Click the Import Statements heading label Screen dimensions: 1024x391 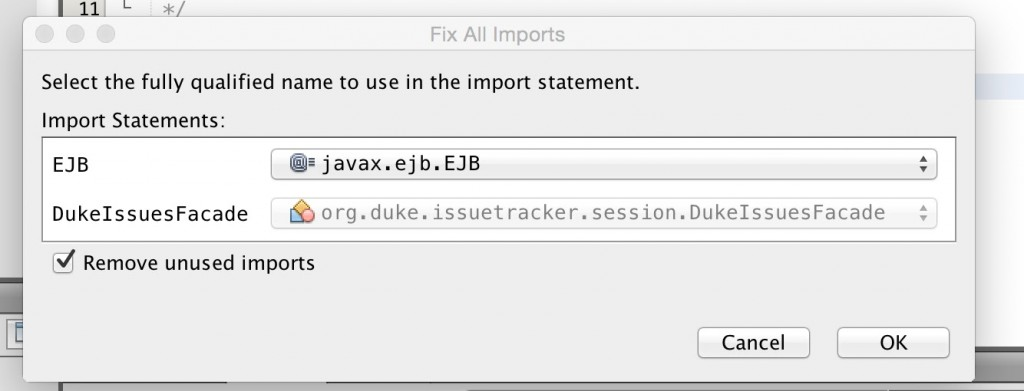(x=133, y=121)
